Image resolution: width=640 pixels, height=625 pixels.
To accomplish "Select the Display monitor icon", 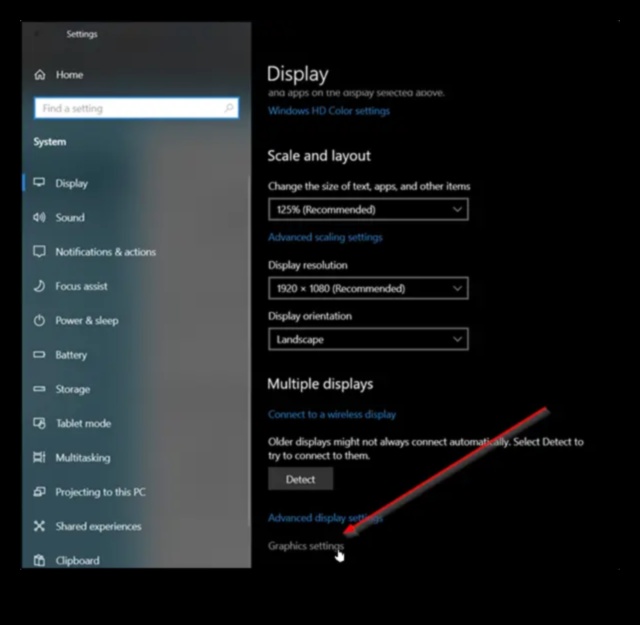I will click(40, 183).
